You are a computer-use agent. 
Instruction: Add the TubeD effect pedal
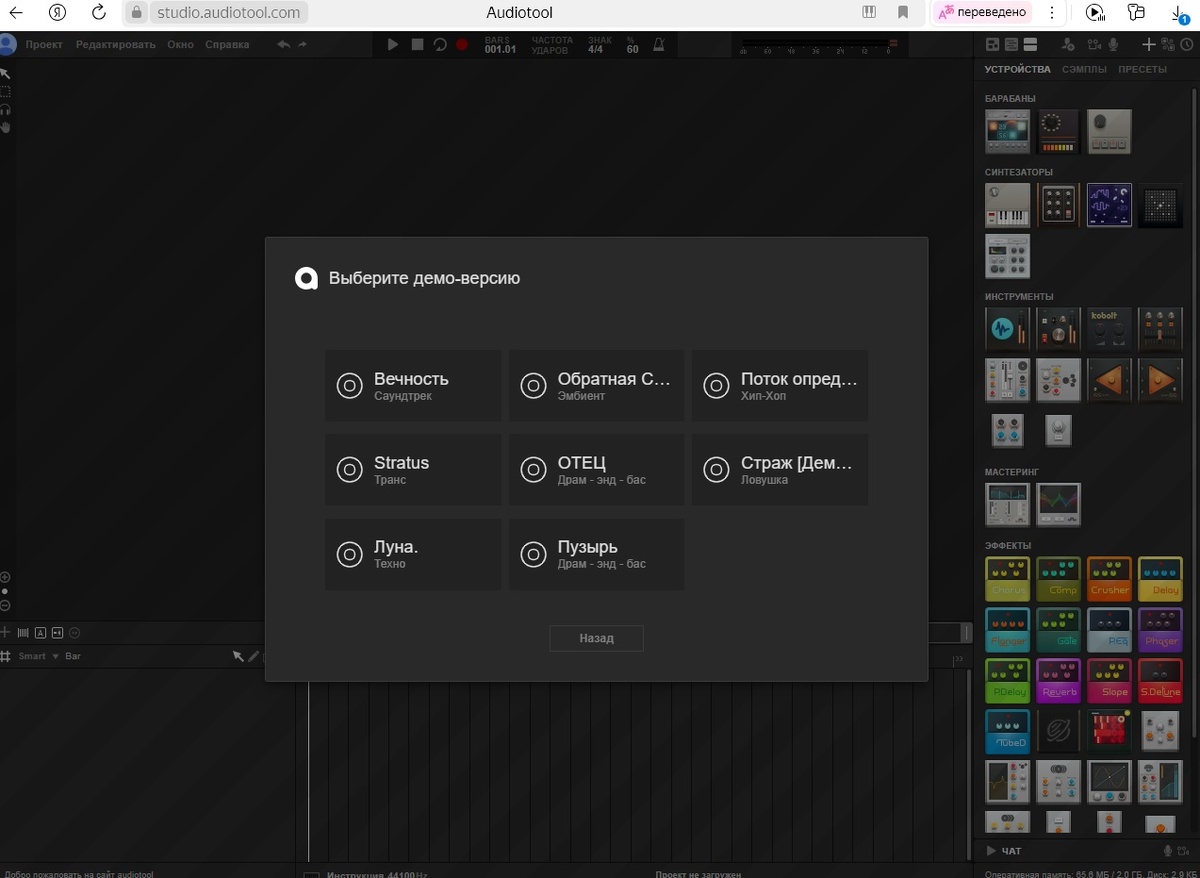click(x=1008, y=732)
